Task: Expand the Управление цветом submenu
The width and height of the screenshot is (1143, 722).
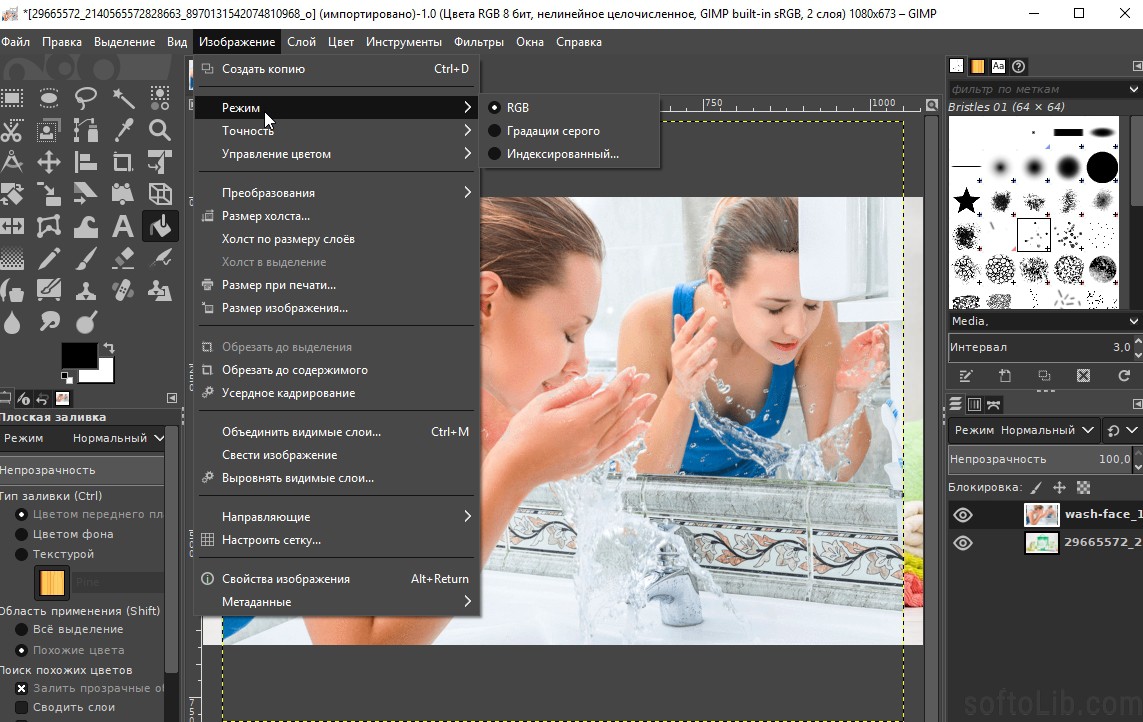Action: click(337, 154)
